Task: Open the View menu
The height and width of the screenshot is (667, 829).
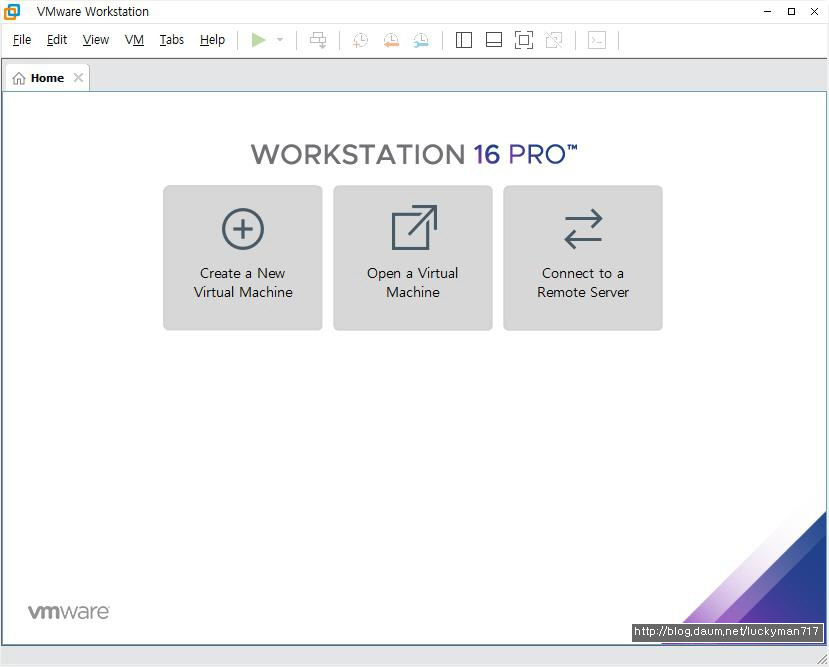Action: [x=96, y=40]
